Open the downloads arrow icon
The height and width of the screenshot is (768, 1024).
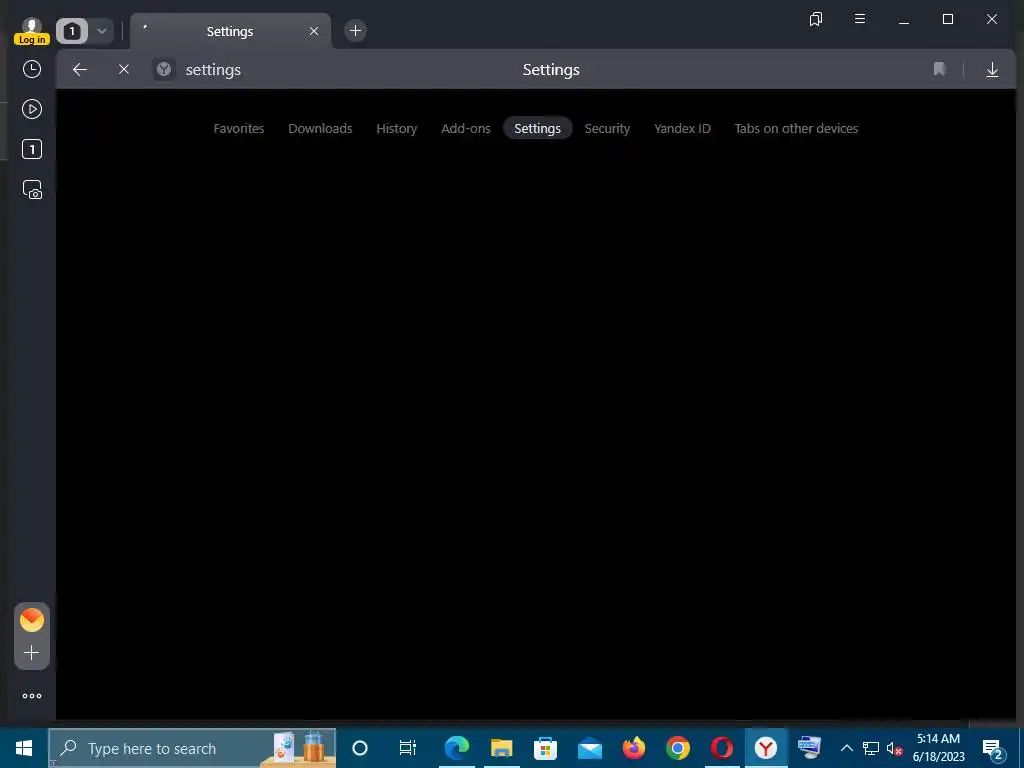pyautogui.click(x=992, y=69)
